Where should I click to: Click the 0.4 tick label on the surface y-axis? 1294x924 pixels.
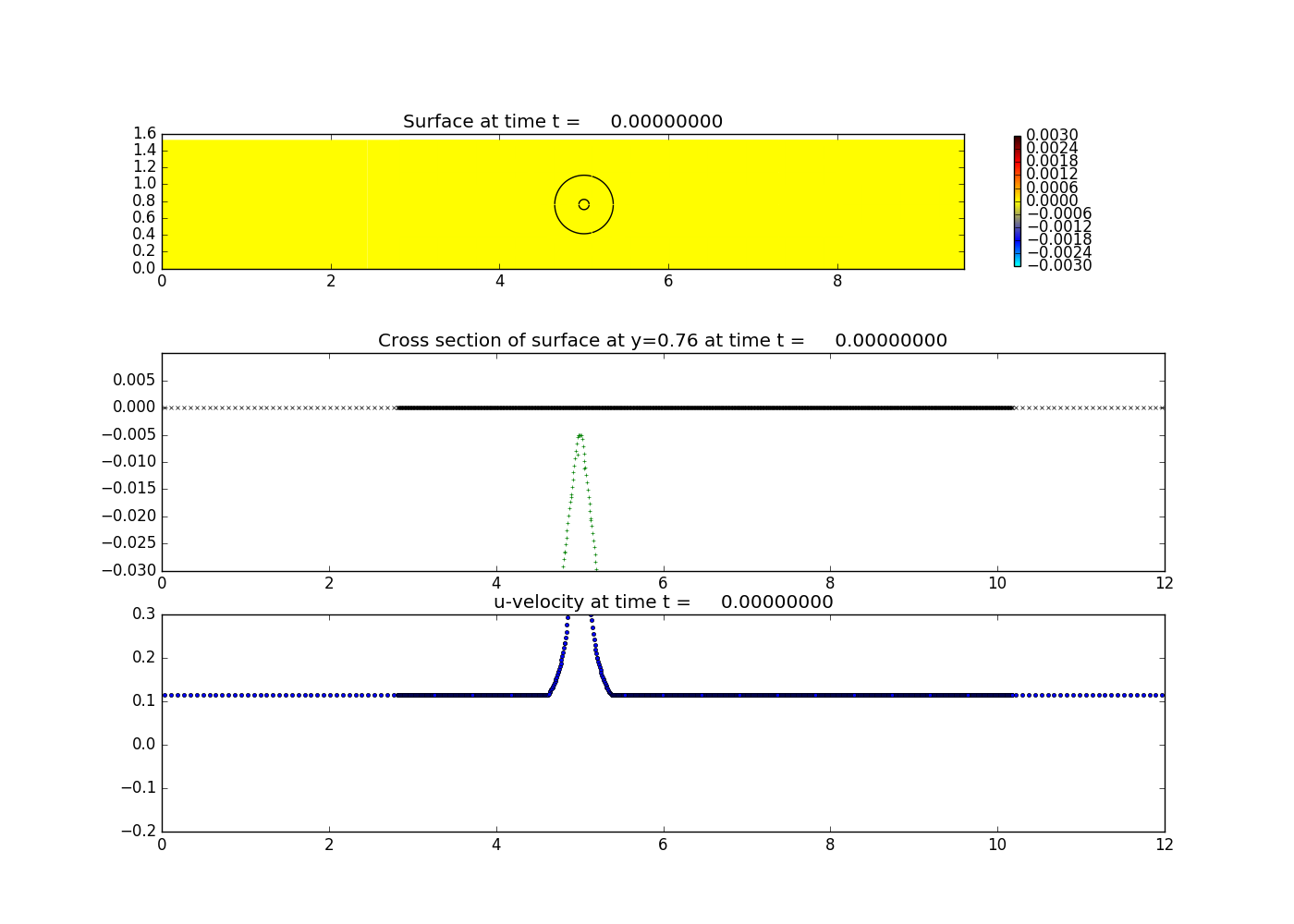click(x=145, y=235)
